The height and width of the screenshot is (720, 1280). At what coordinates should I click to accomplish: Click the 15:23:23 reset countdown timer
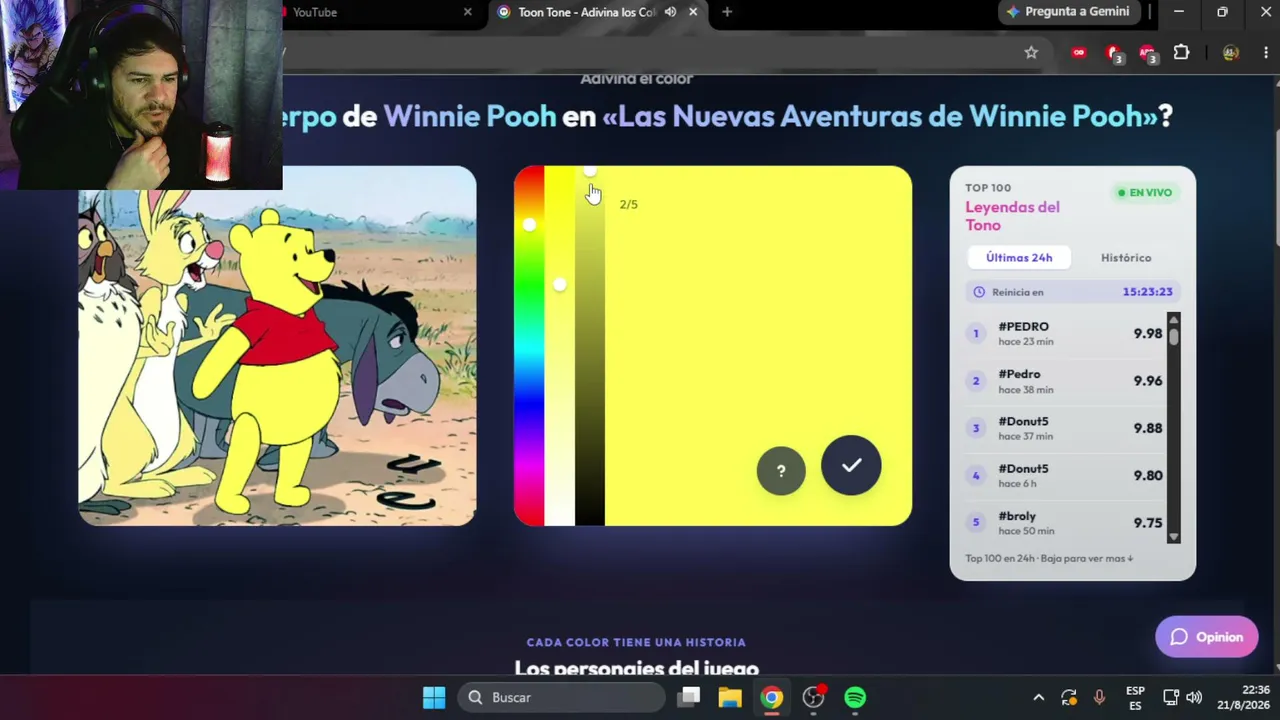pos(1147,292)
